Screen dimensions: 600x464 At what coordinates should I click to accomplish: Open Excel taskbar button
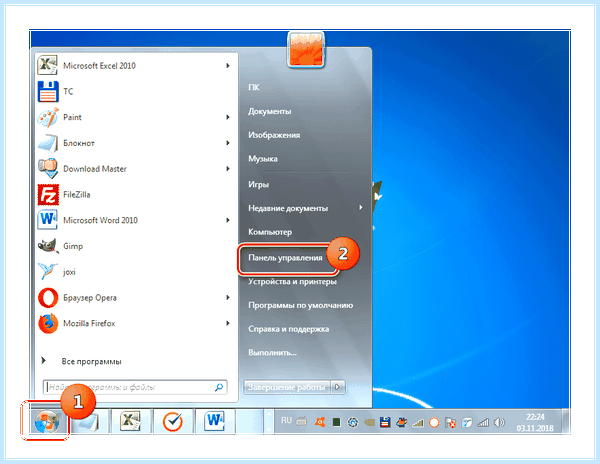coord(131,422)
